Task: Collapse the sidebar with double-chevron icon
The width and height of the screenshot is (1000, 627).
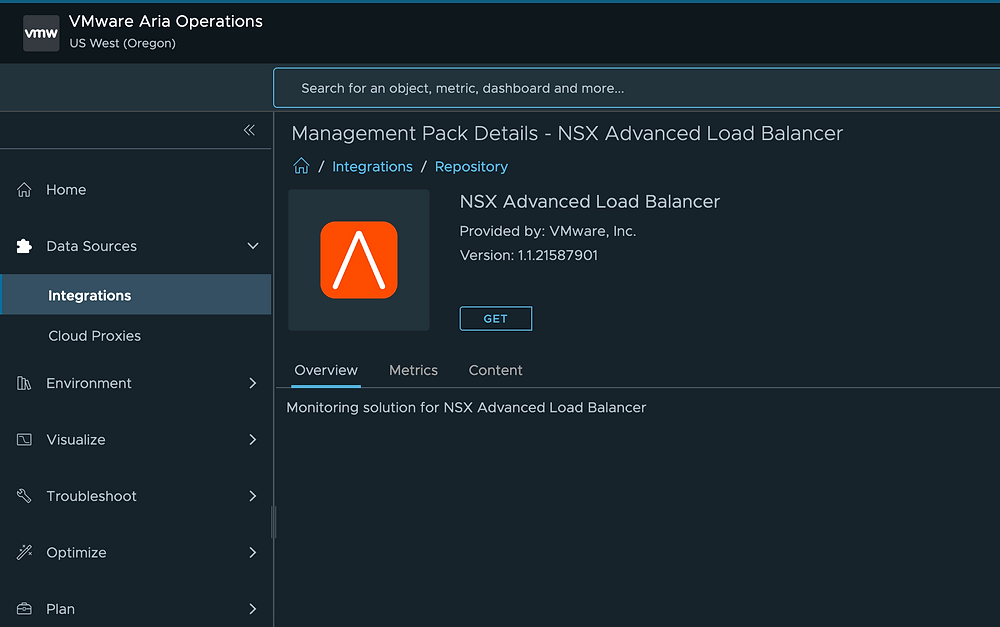Action: [249, 130]
